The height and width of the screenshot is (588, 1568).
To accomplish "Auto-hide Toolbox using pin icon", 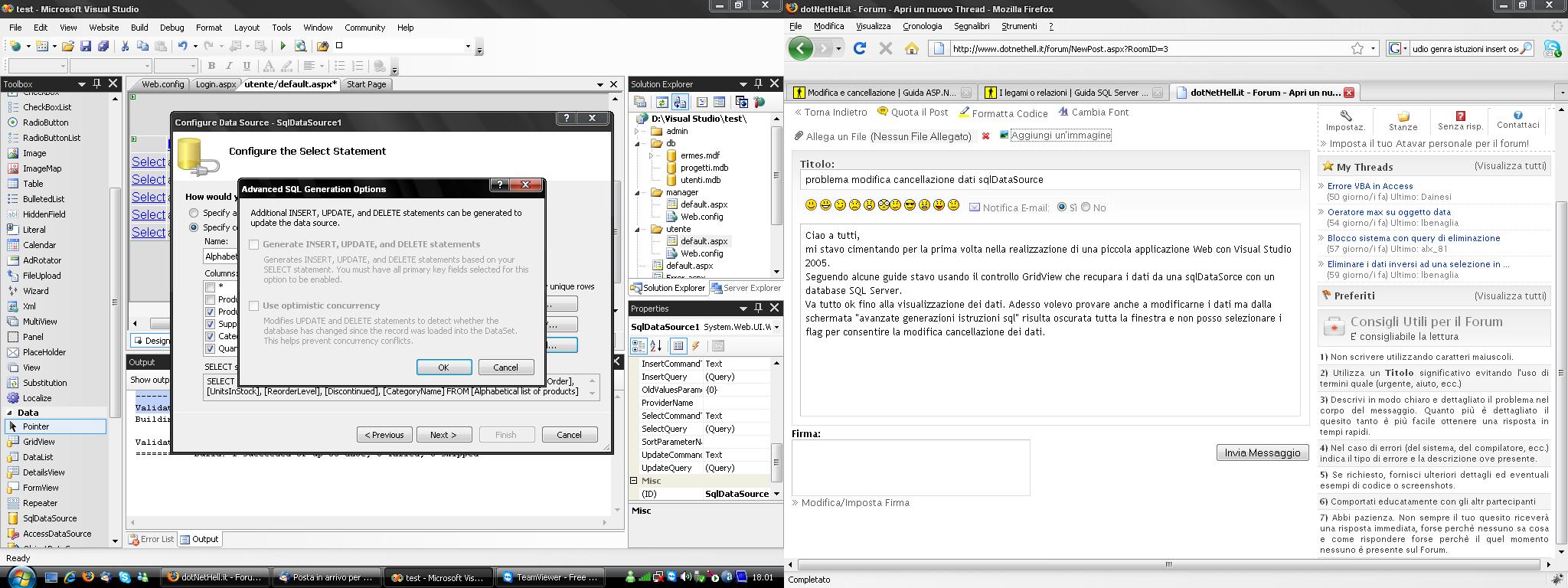I will coord(96,83).
